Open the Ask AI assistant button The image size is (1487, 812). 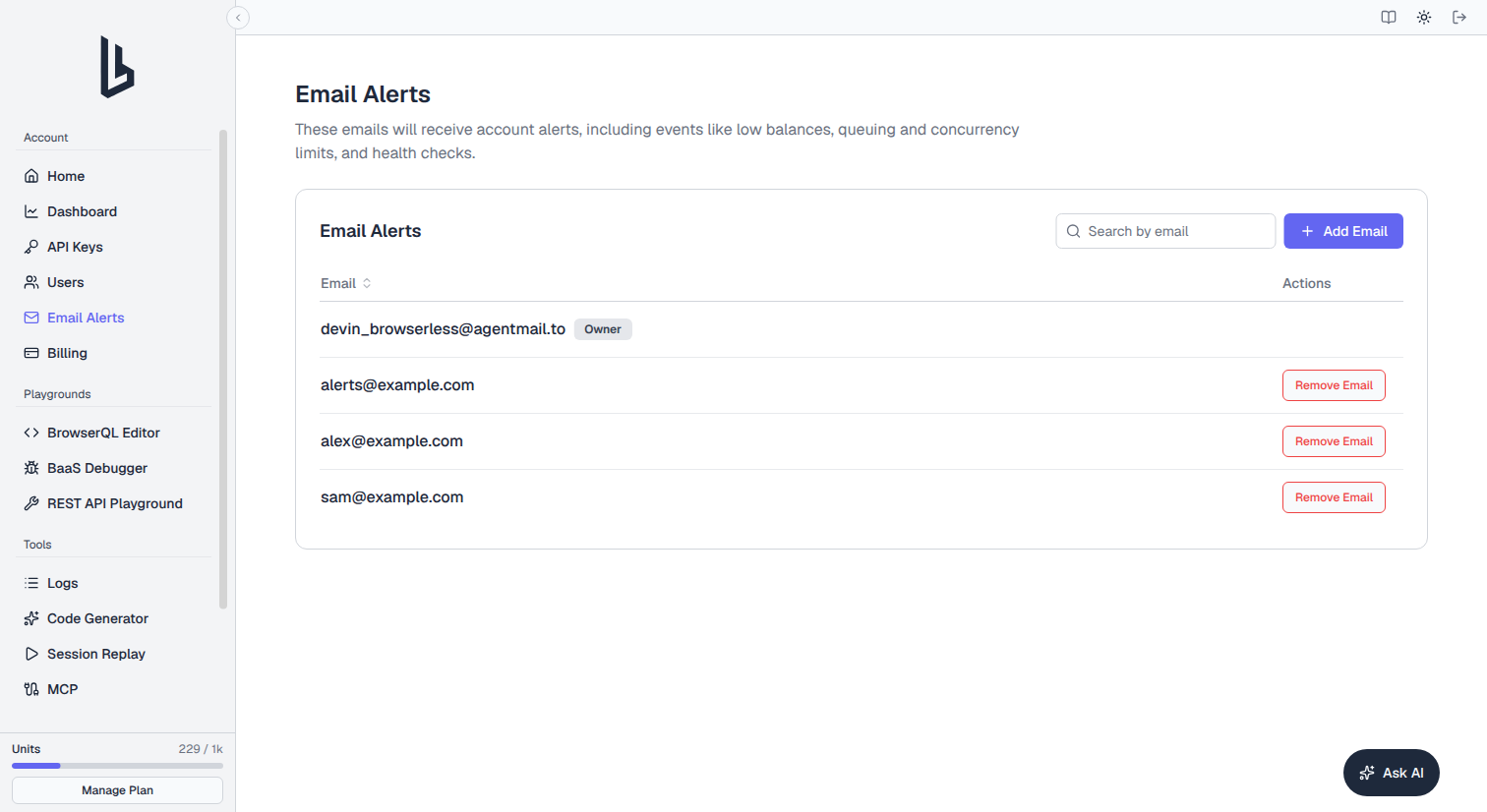[x=1392, y=773]
